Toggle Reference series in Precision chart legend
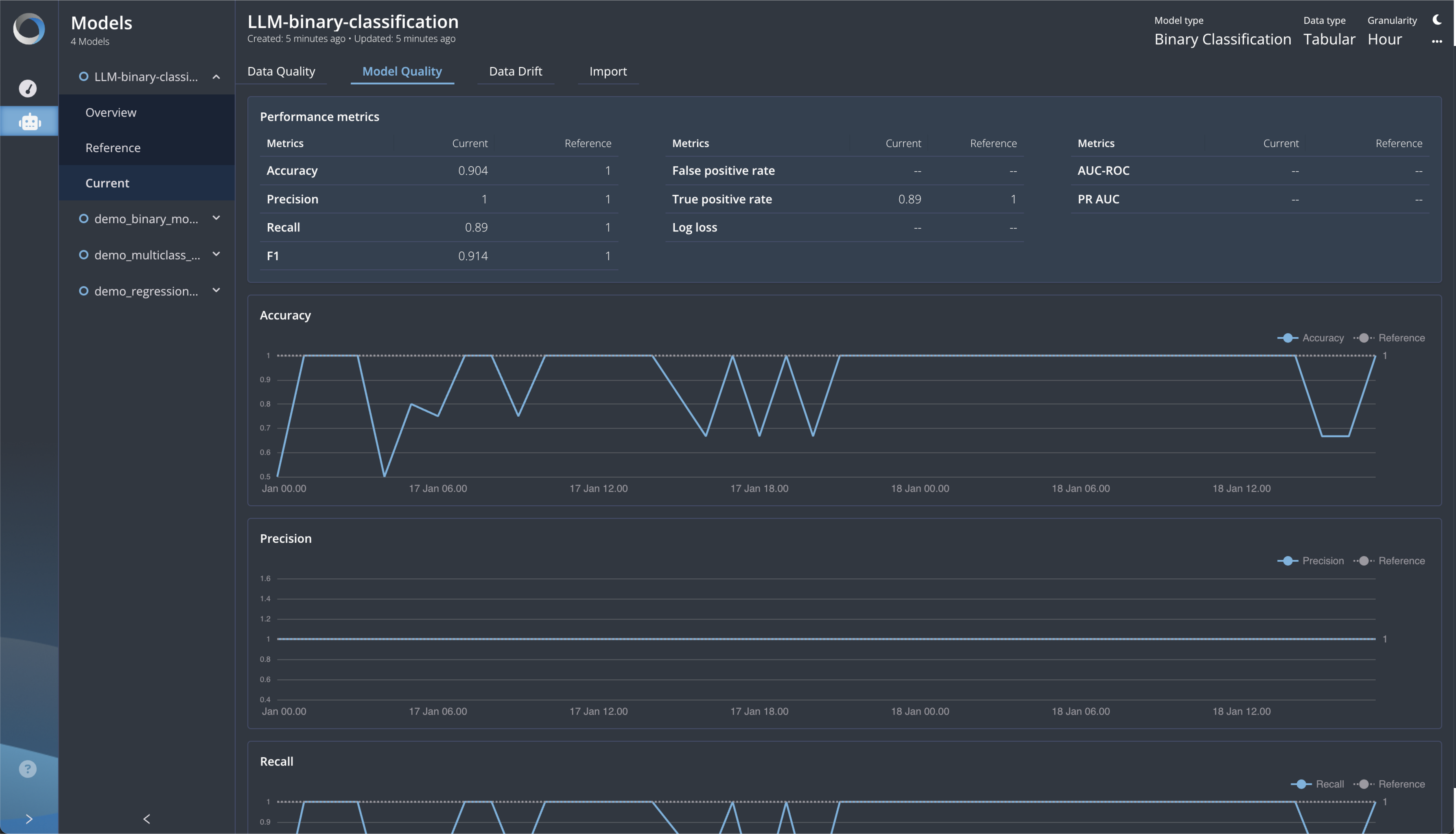This screenshot has height=834, width=1456. tap(1390, 561)
